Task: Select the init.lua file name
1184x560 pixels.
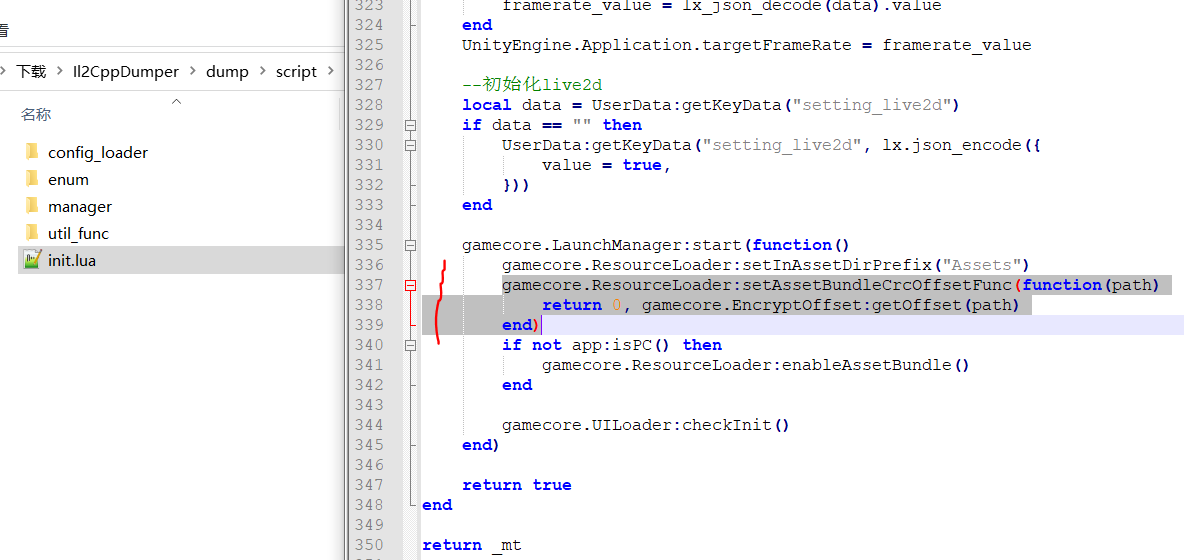Action: [x=72, y=260]
